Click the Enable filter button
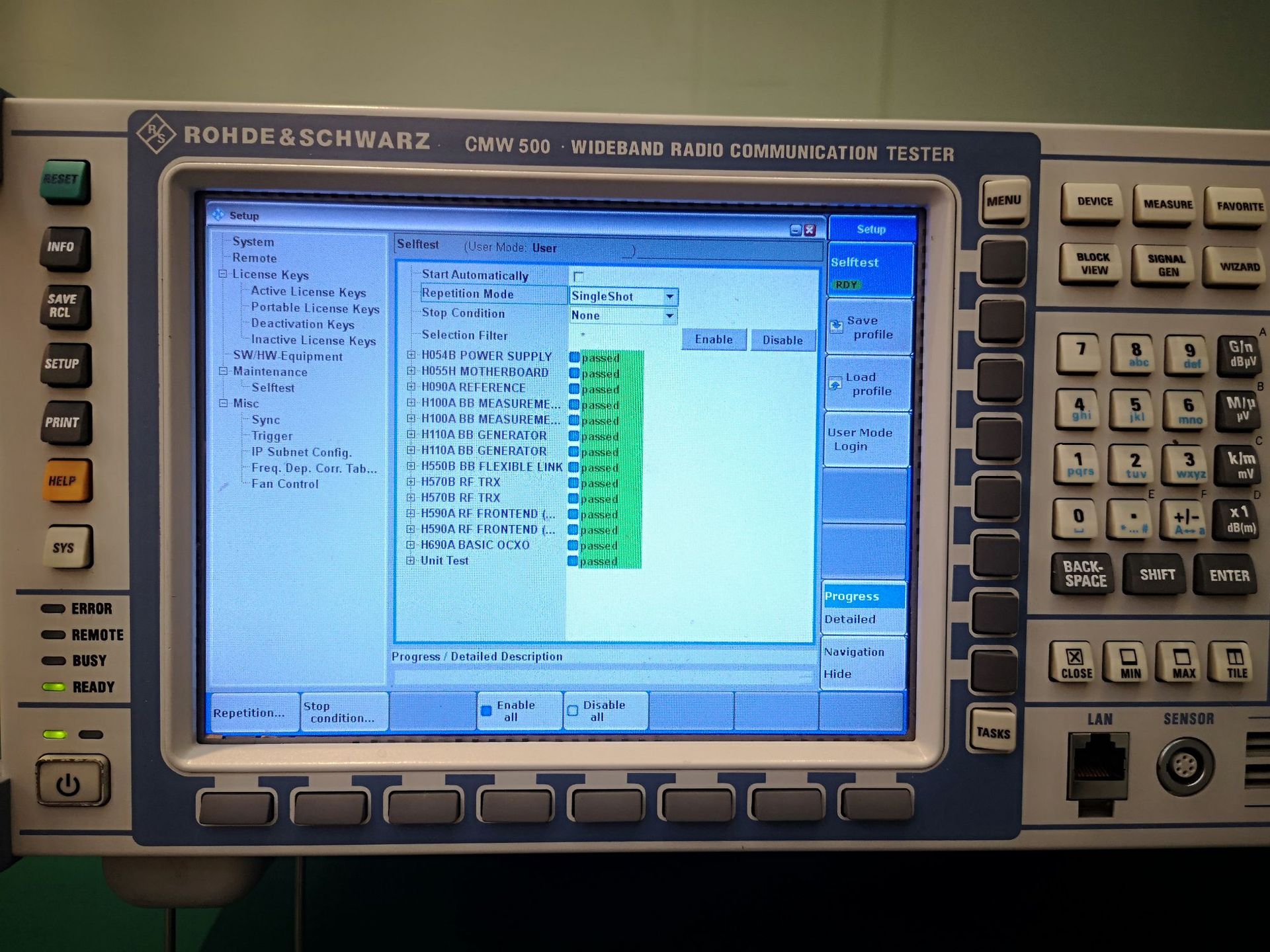The image size is (1270, 952). (x=713, y=340)
